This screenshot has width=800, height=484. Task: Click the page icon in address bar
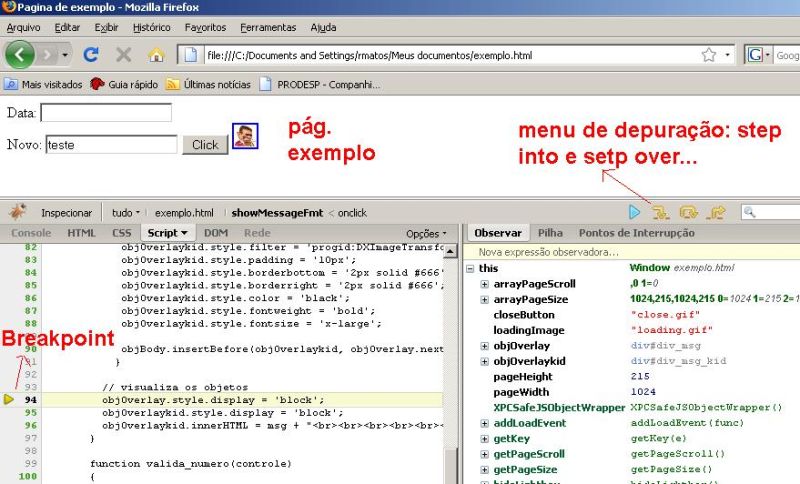click(191, 55)
